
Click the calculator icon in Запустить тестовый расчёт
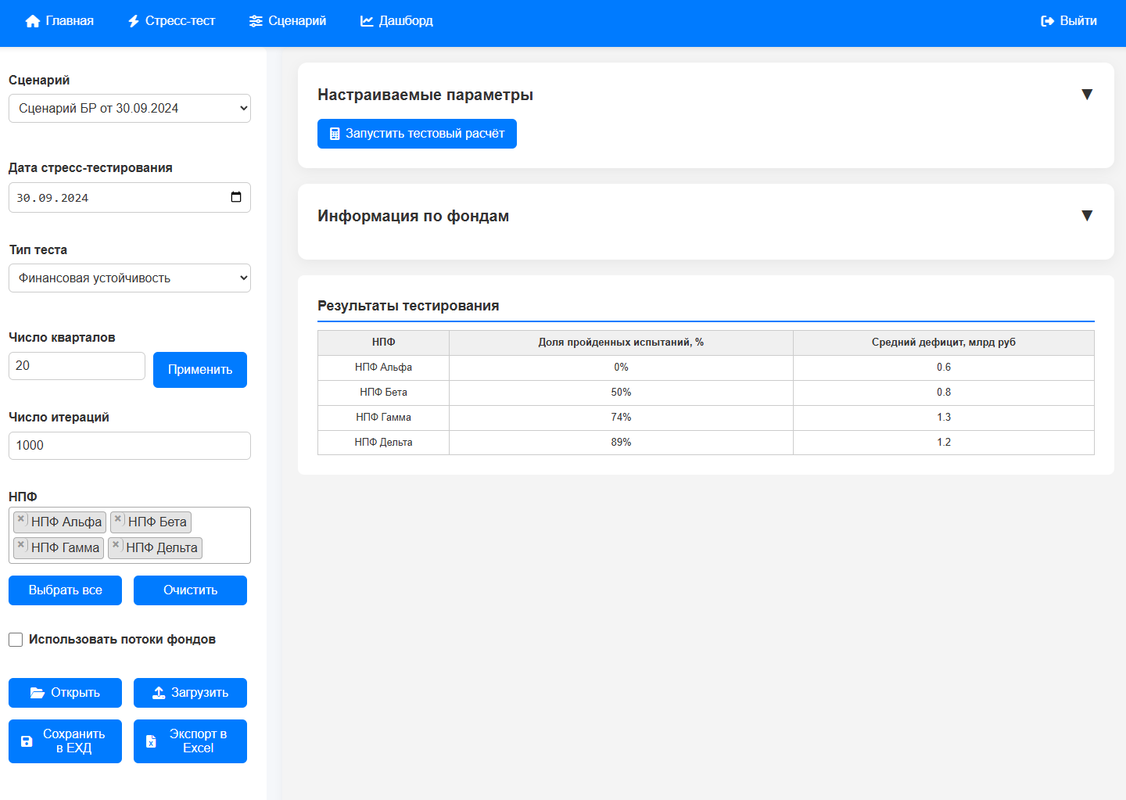[334, 134]
